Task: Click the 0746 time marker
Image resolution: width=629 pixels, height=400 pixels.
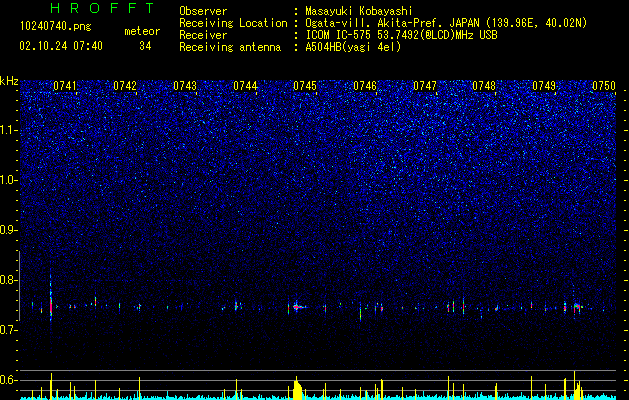Action: pos(365,86)
